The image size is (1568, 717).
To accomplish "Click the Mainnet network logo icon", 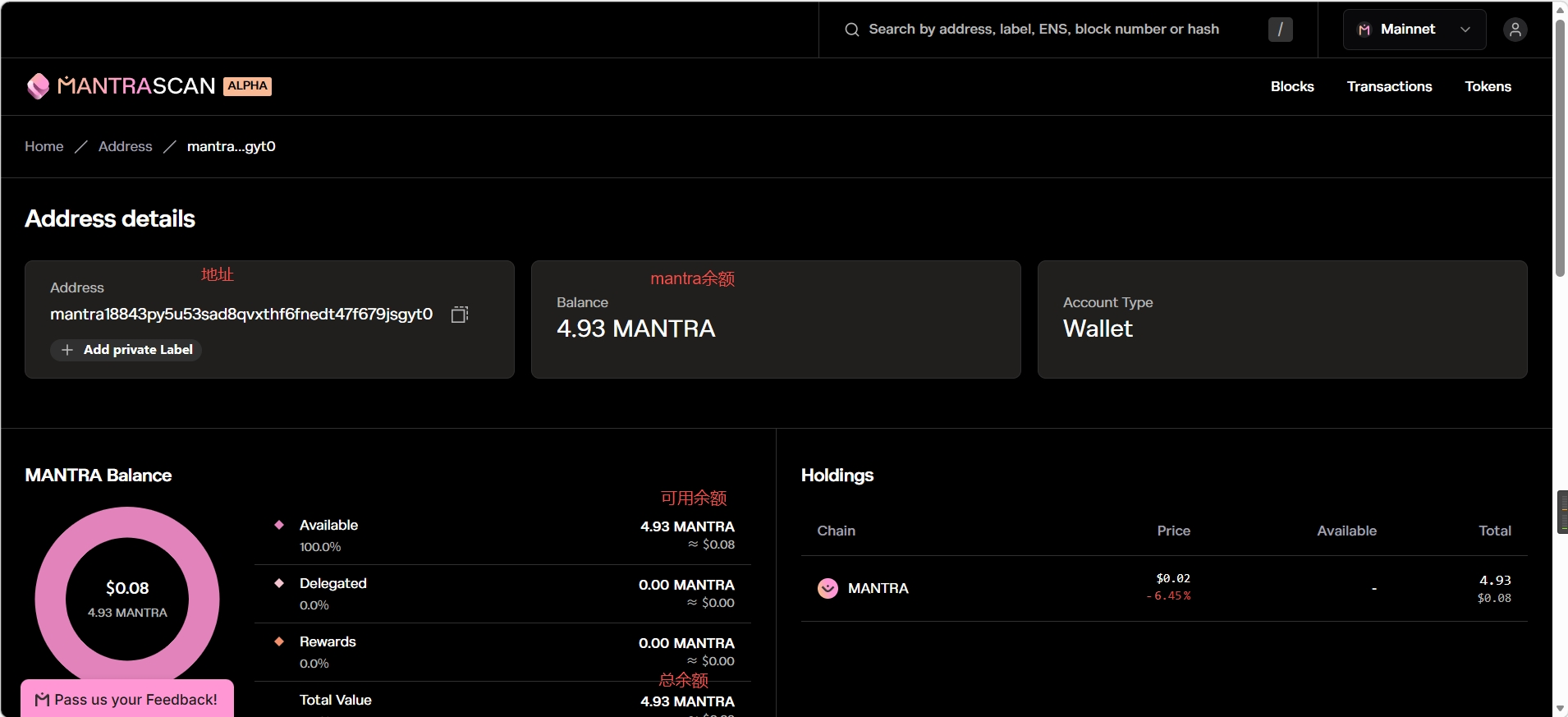I will (x=1364, y=30).
